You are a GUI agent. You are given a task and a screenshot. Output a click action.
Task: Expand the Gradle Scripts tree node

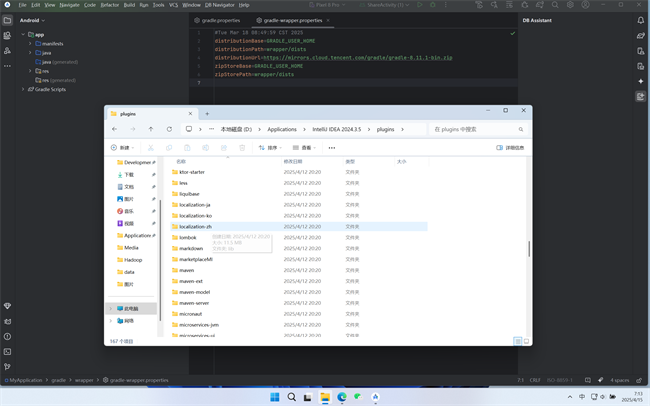point(25,89)
